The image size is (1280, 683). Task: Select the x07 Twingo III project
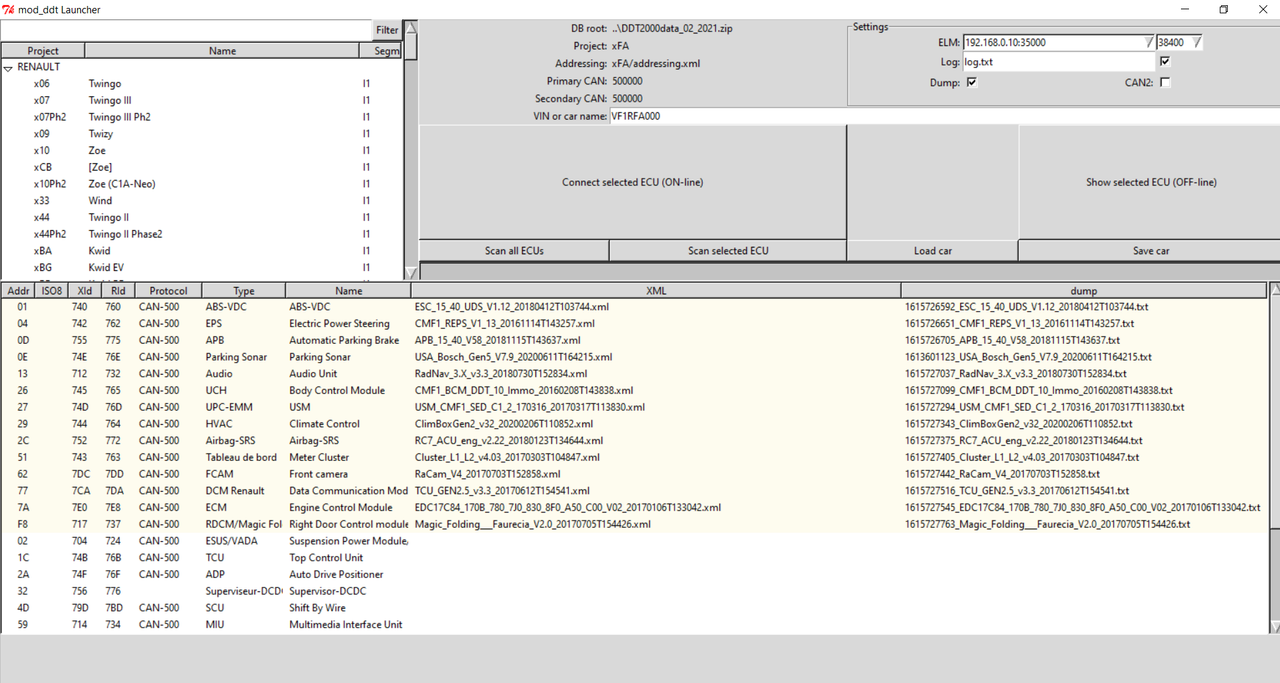point(201,101)
